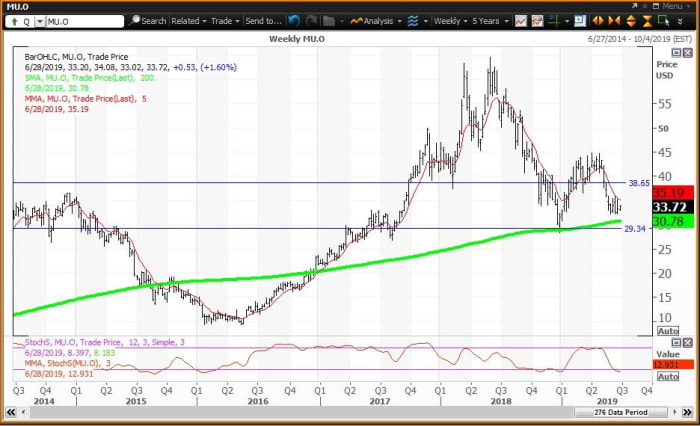Toggle Auto scaling on price axis
This screenshot has height=426, width=700.
point(668,331)
